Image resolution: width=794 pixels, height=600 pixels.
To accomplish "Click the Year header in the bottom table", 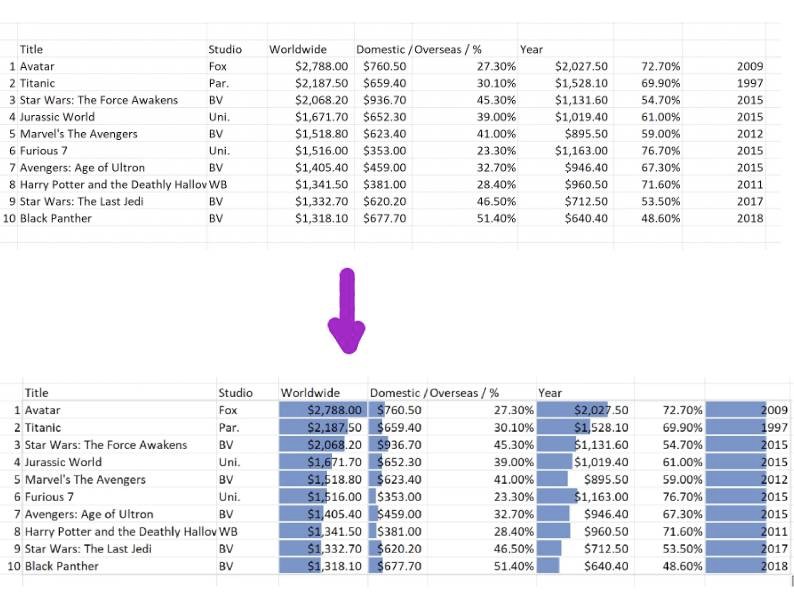I will [550, 393].
